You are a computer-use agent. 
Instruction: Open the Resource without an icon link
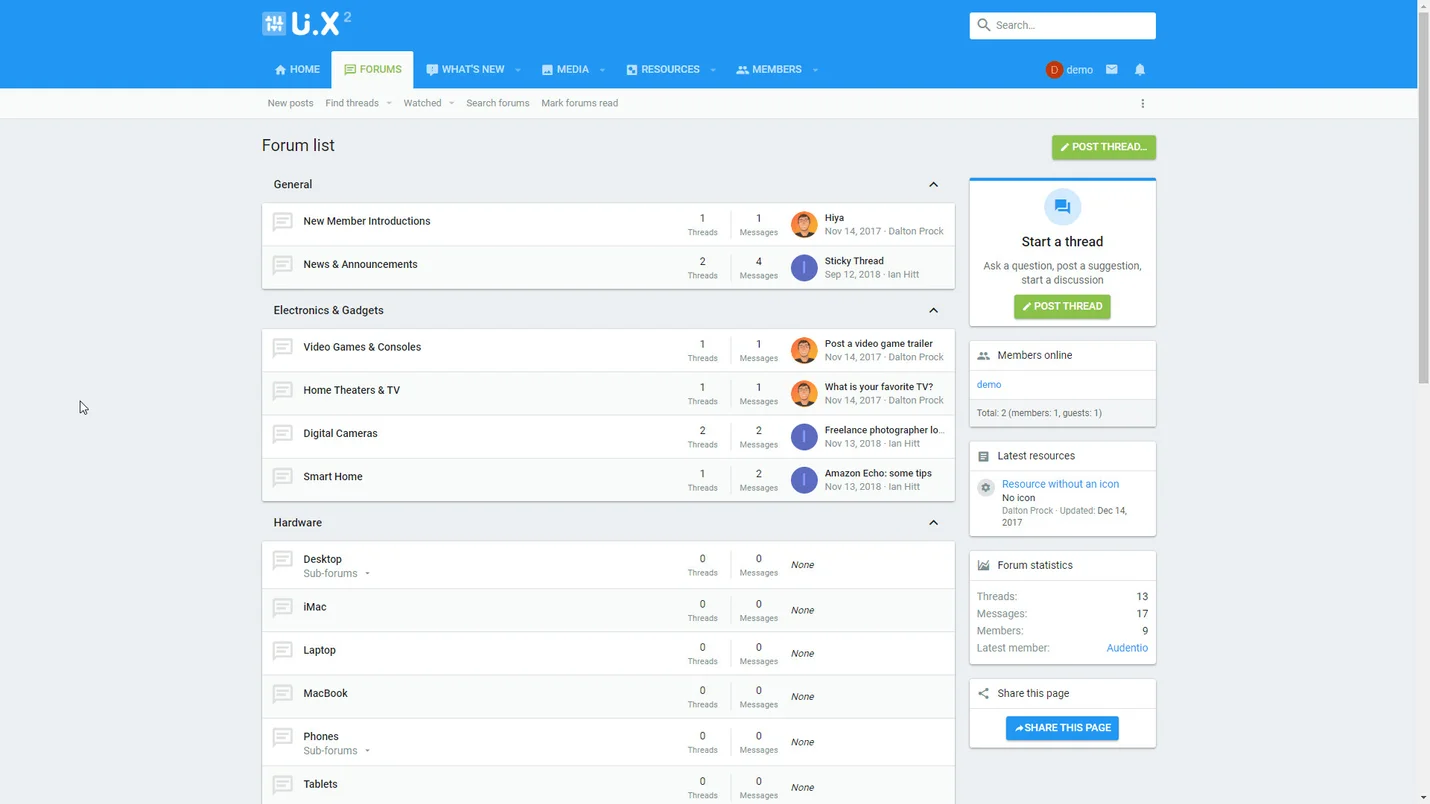pyautogui.click(x=1060, y=484)
